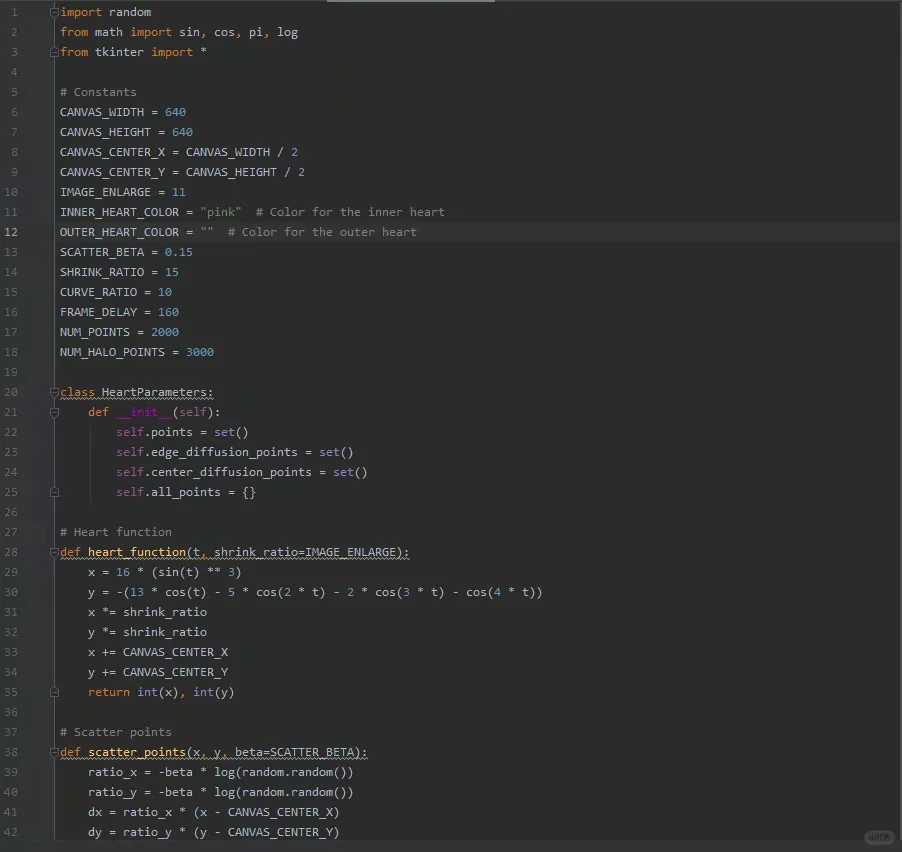
Task: Click 'self.points = set()' line
Action: coord(182,433)
